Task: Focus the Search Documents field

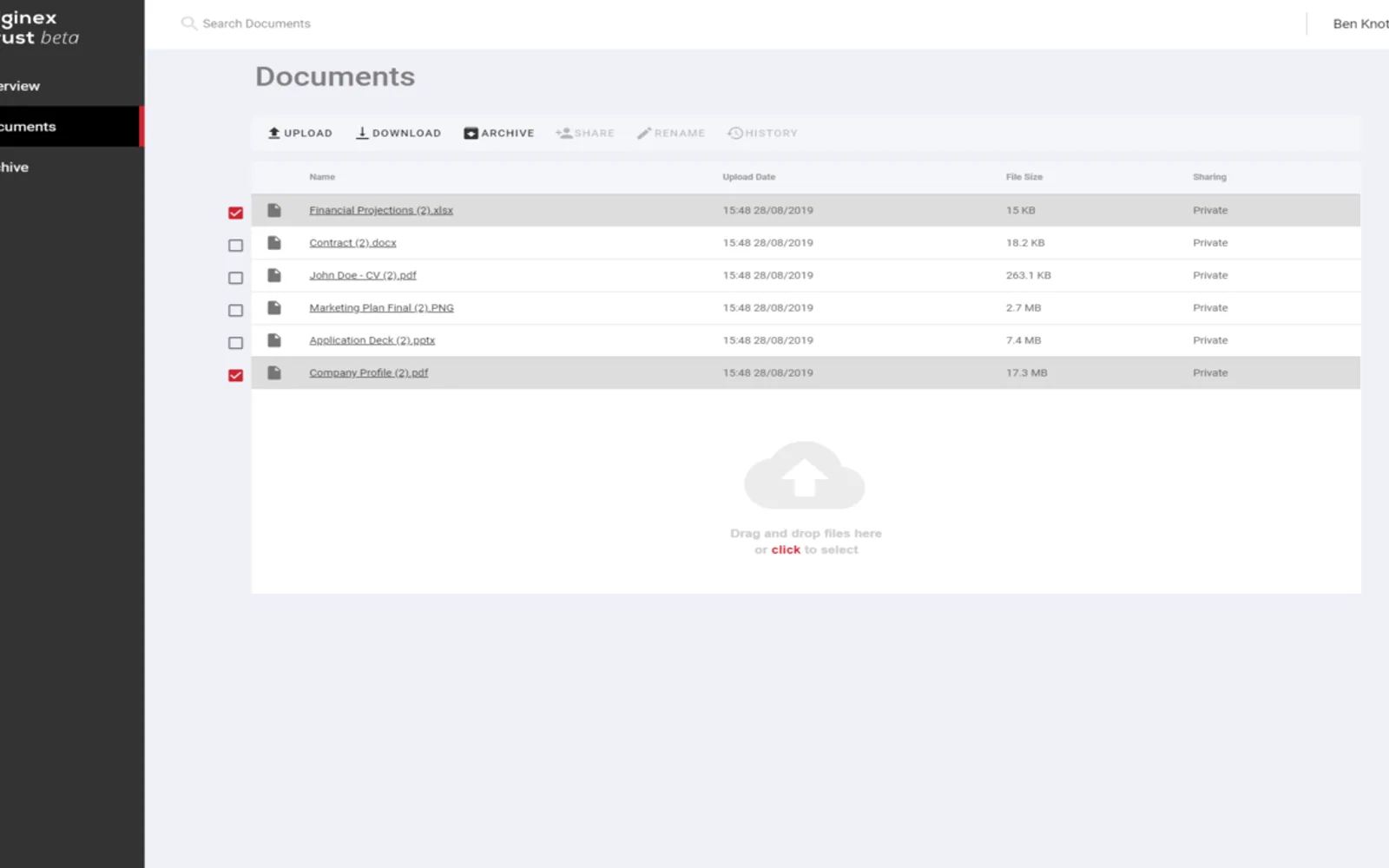Action: pos(256,23)
